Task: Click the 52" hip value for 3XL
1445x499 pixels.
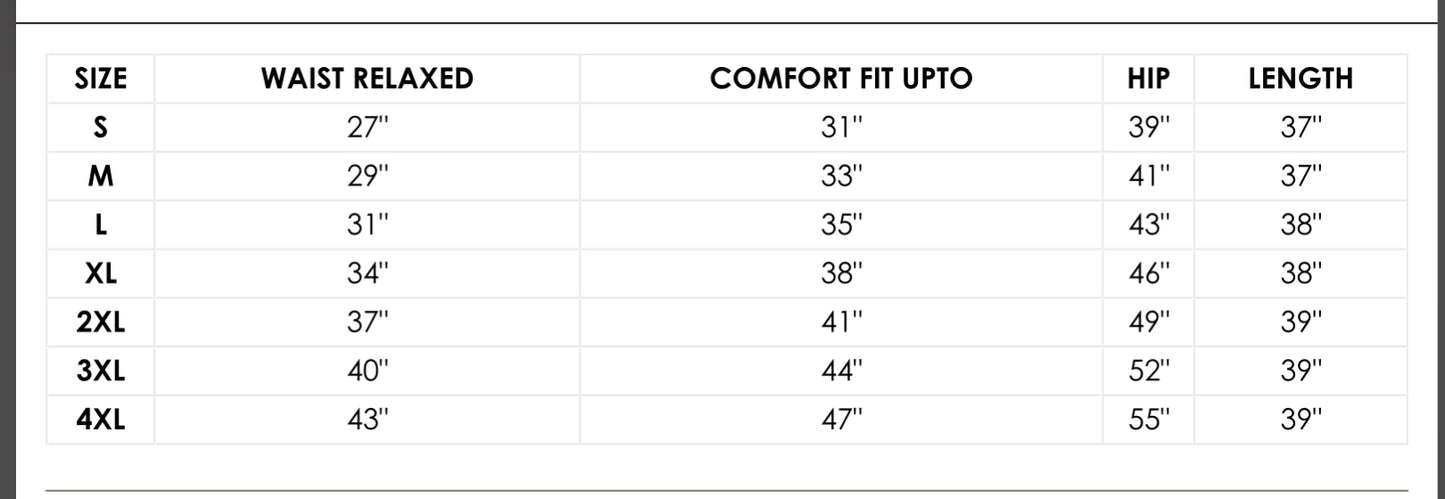Action: tap(1148, 371)
